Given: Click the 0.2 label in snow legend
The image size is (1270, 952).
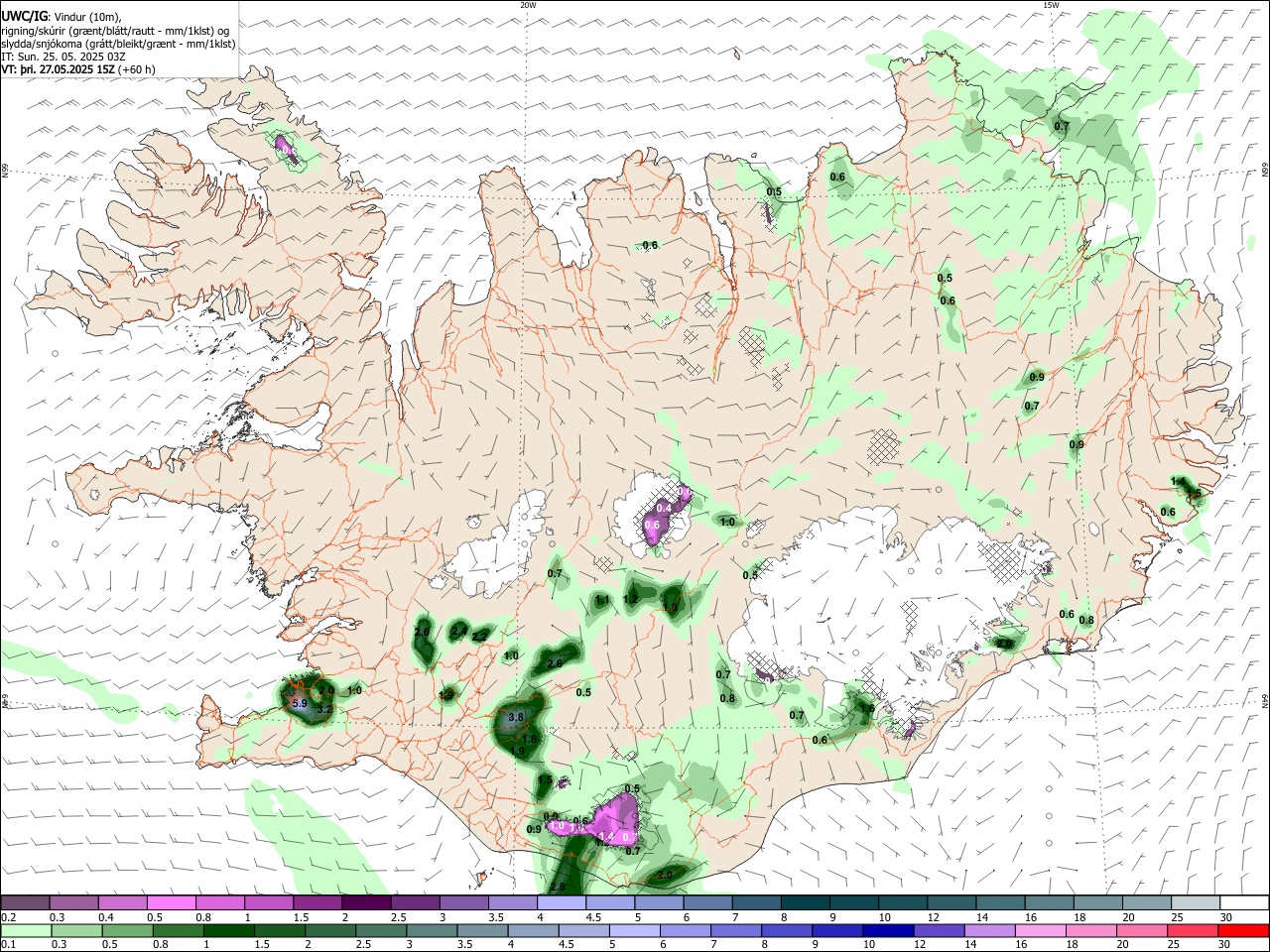Looking at the screenshot, I should point(9,918).
